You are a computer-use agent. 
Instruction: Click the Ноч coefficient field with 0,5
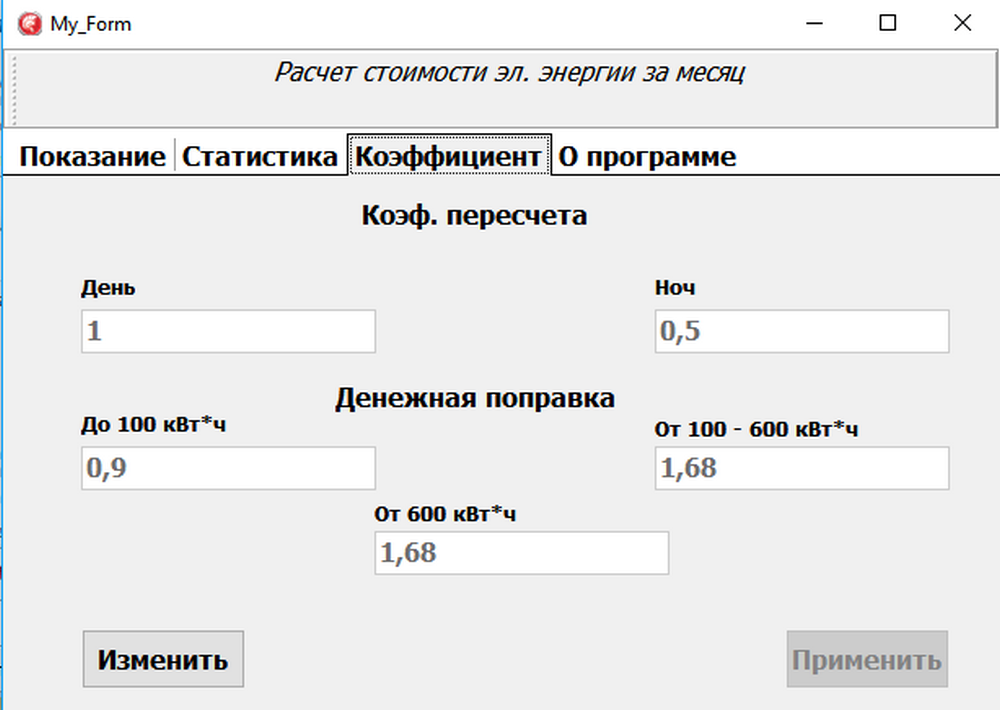801,331
